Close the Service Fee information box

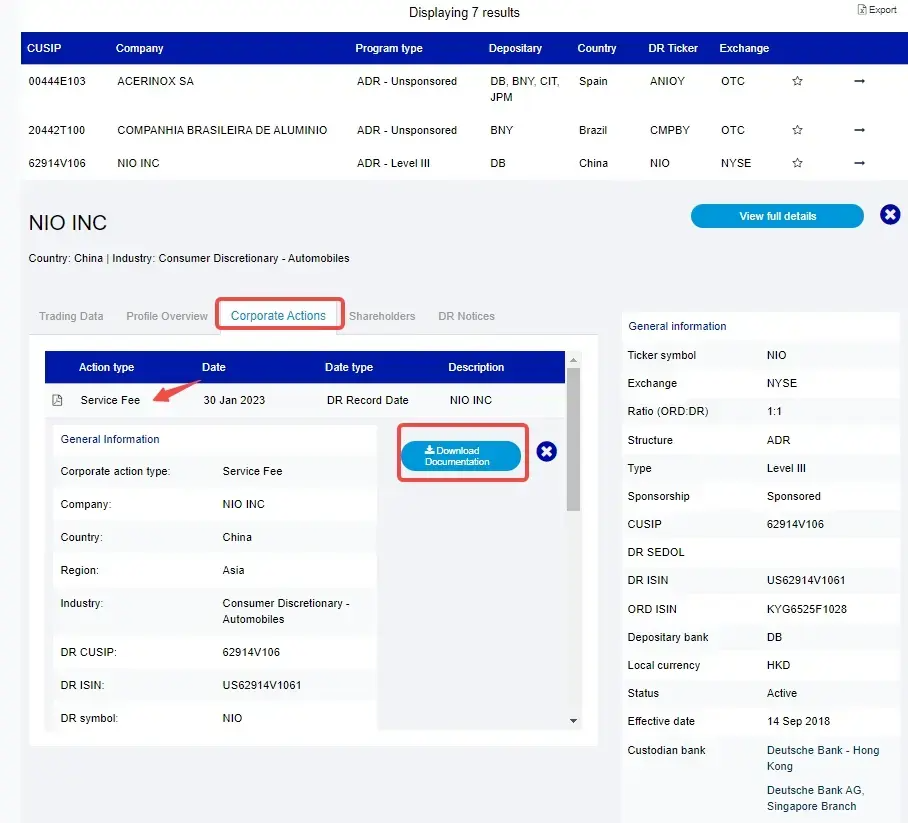point(546,452)
